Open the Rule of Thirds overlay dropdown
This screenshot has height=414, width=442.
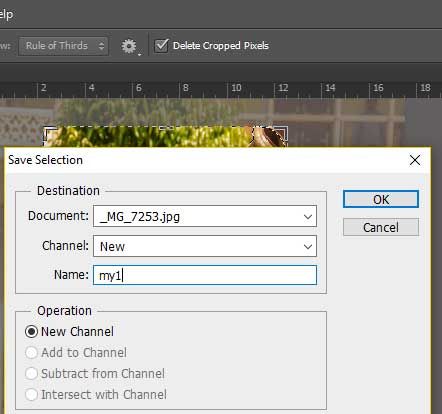click(x=63, y=46)
